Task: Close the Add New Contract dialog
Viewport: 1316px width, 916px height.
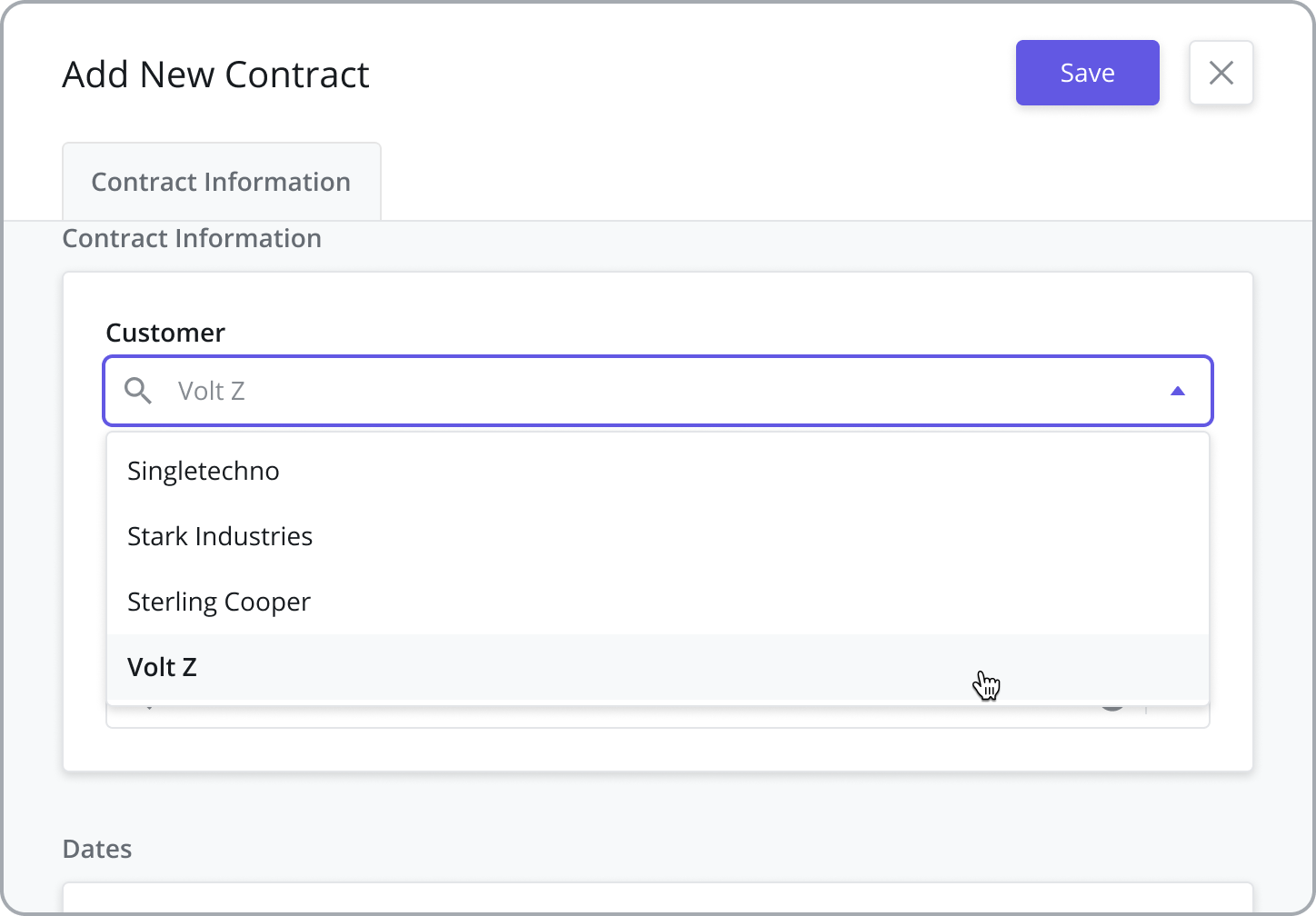Action: (x=1221, y=73)
